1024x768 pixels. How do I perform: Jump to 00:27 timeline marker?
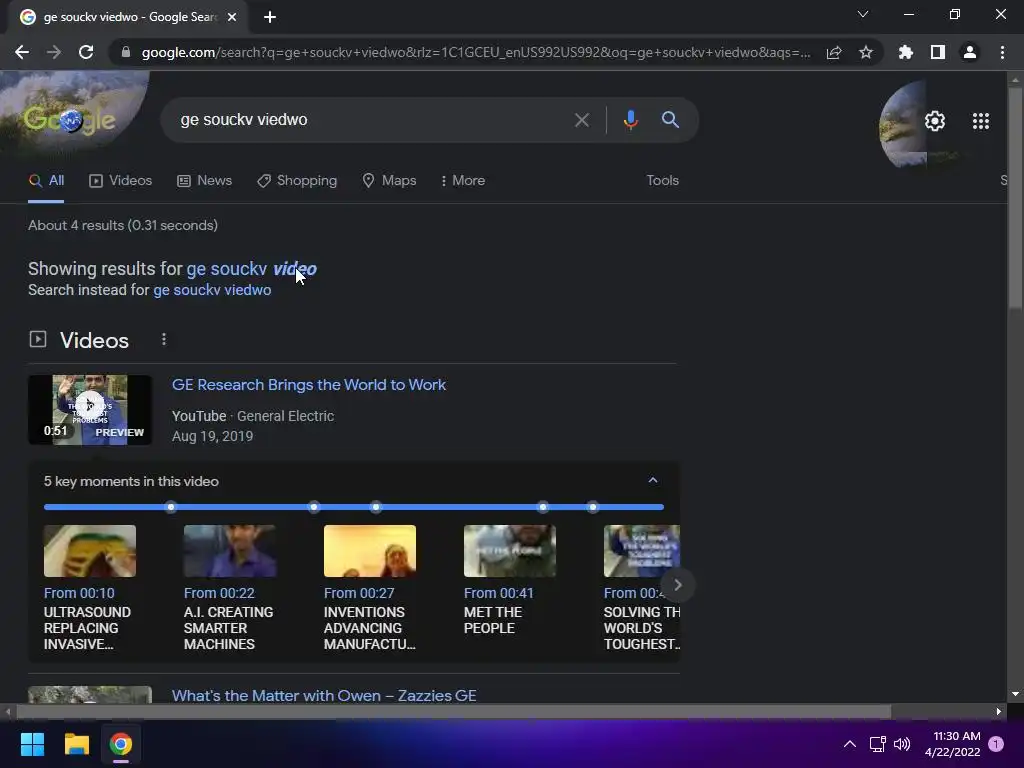tap(376, 507)
